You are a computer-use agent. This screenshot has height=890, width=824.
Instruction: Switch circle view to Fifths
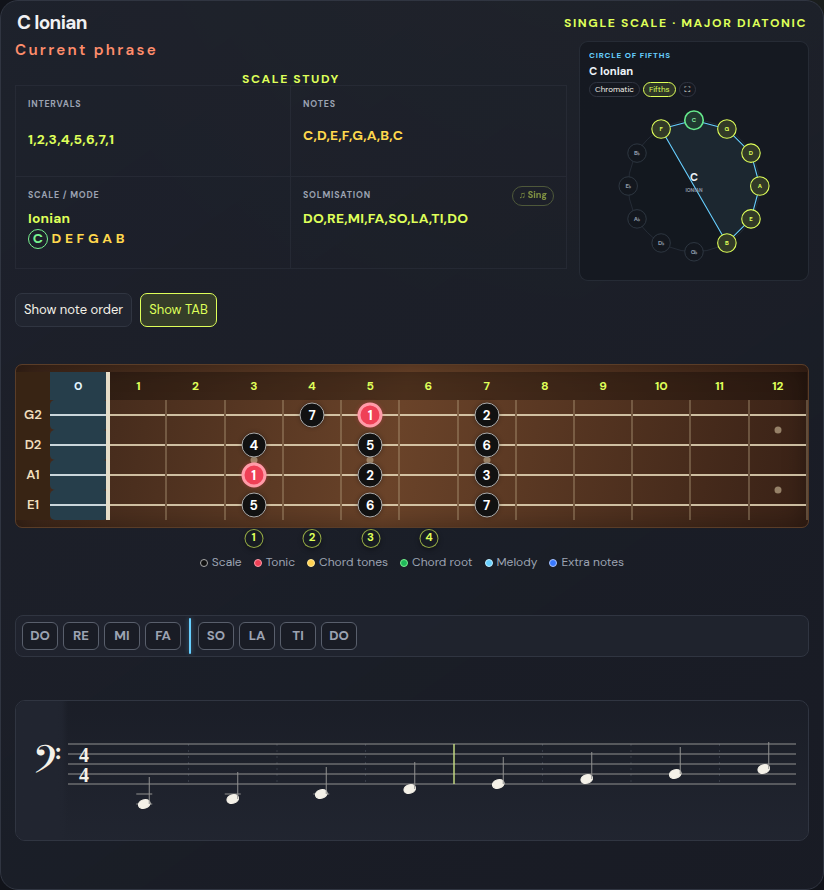pos(659,89)
